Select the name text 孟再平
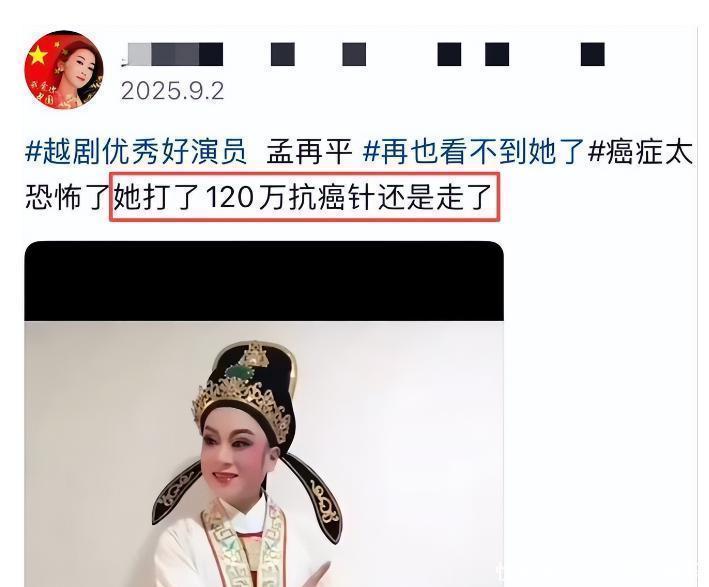Image resolution: width=709 pixels, height=587 pixels. coord(309,151)
